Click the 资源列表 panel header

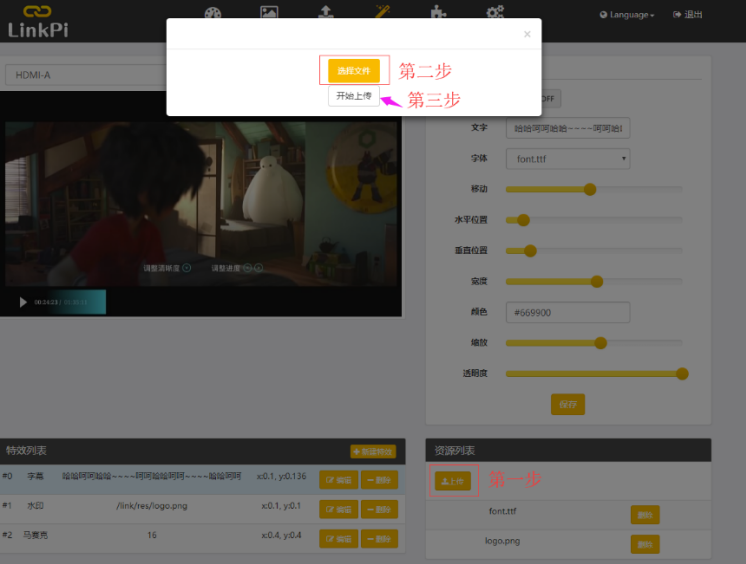click(568, 450)
